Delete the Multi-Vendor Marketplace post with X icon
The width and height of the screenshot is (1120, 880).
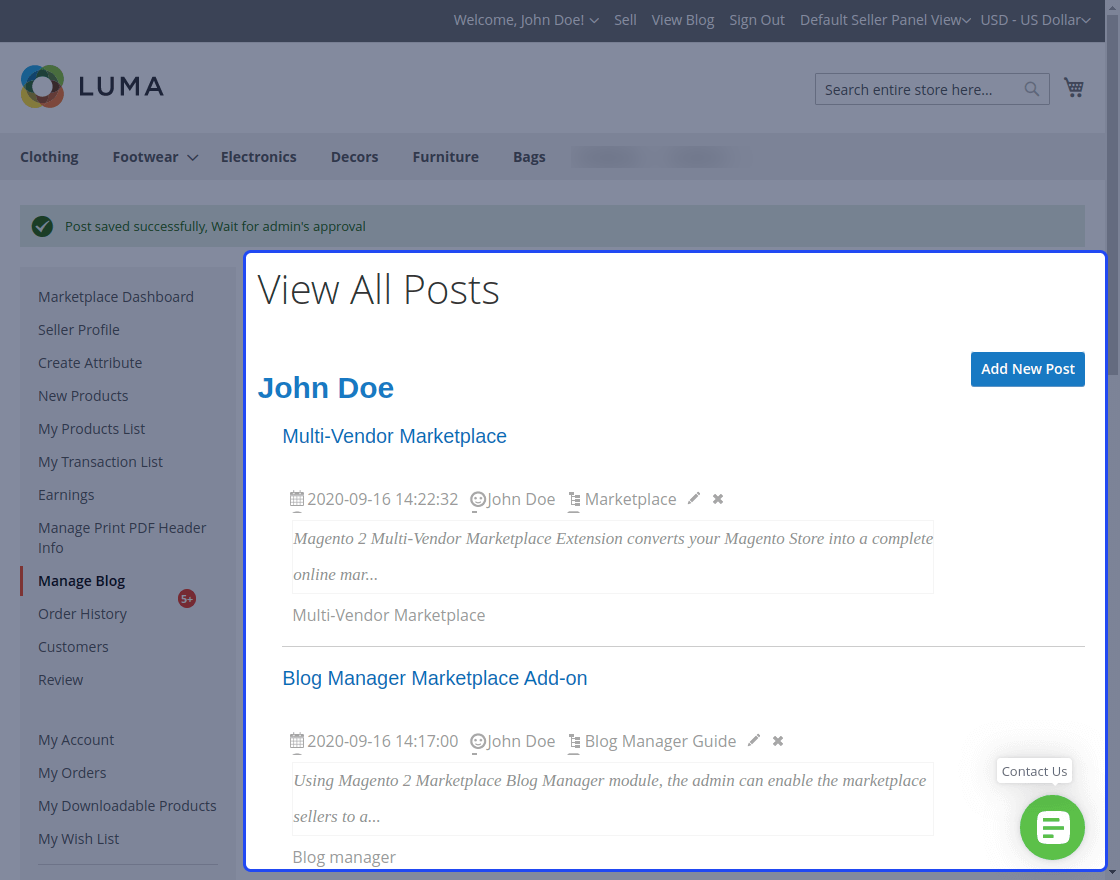coord(718,499)
